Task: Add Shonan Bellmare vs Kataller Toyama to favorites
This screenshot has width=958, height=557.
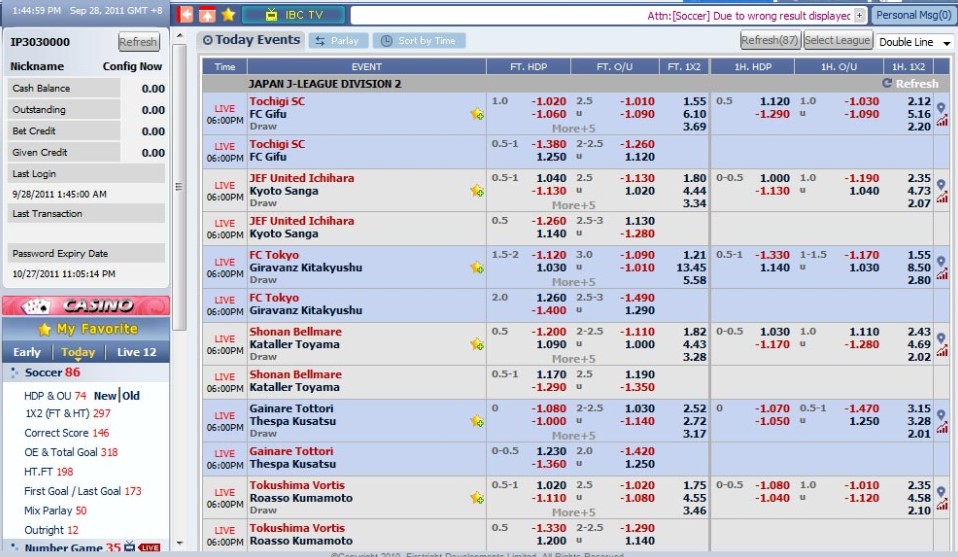Action: 477,344
